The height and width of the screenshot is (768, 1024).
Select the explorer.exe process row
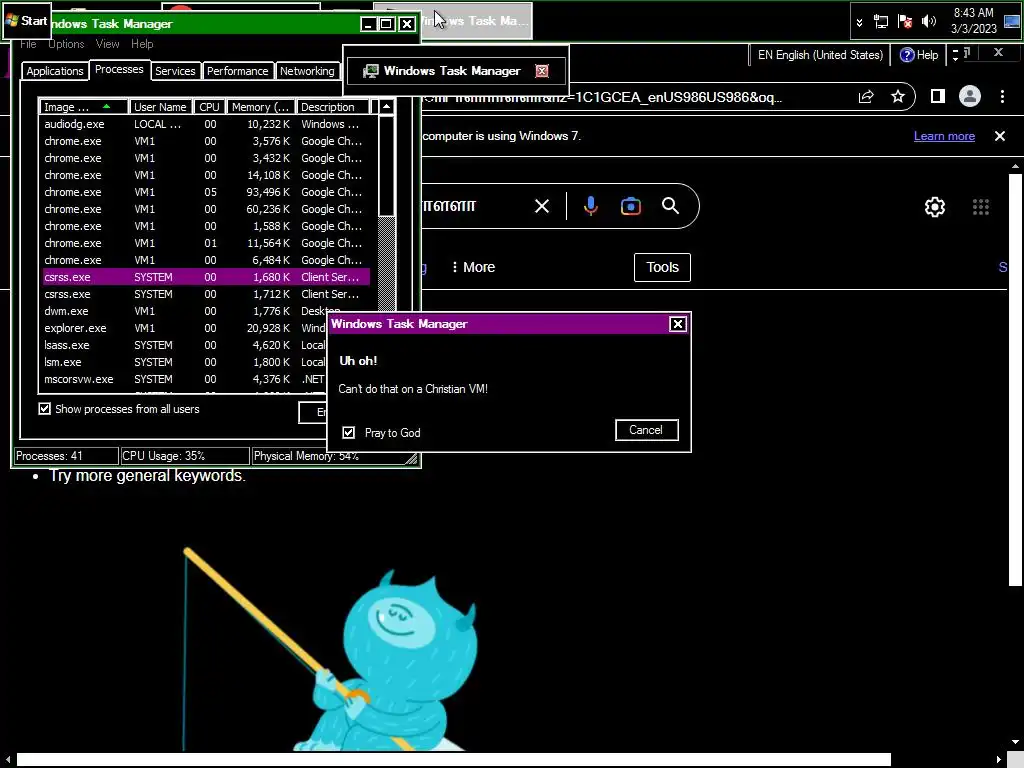pos(185,328)
